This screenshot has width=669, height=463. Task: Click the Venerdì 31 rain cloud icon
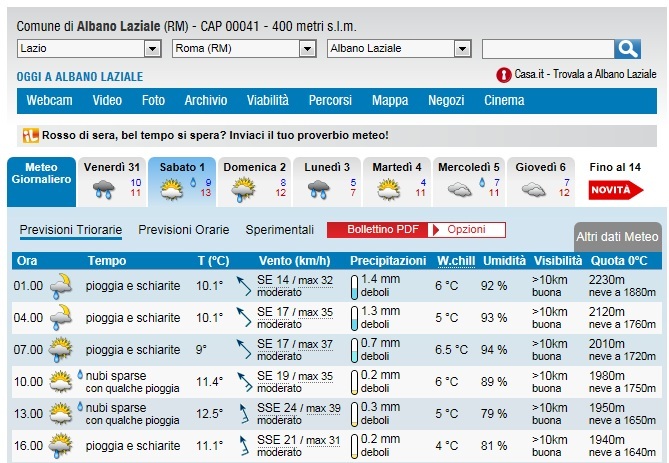[x=104, y=188]
